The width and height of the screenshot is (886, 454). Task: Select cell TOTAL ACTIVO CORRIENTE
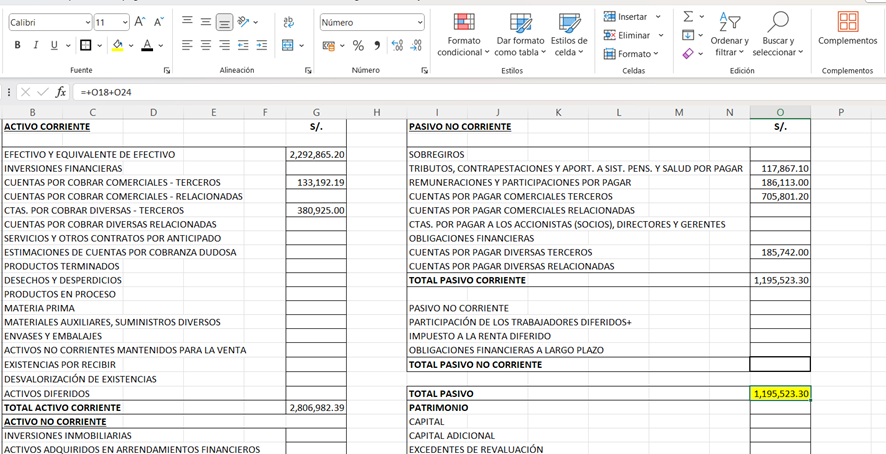(x=62, y=408)
